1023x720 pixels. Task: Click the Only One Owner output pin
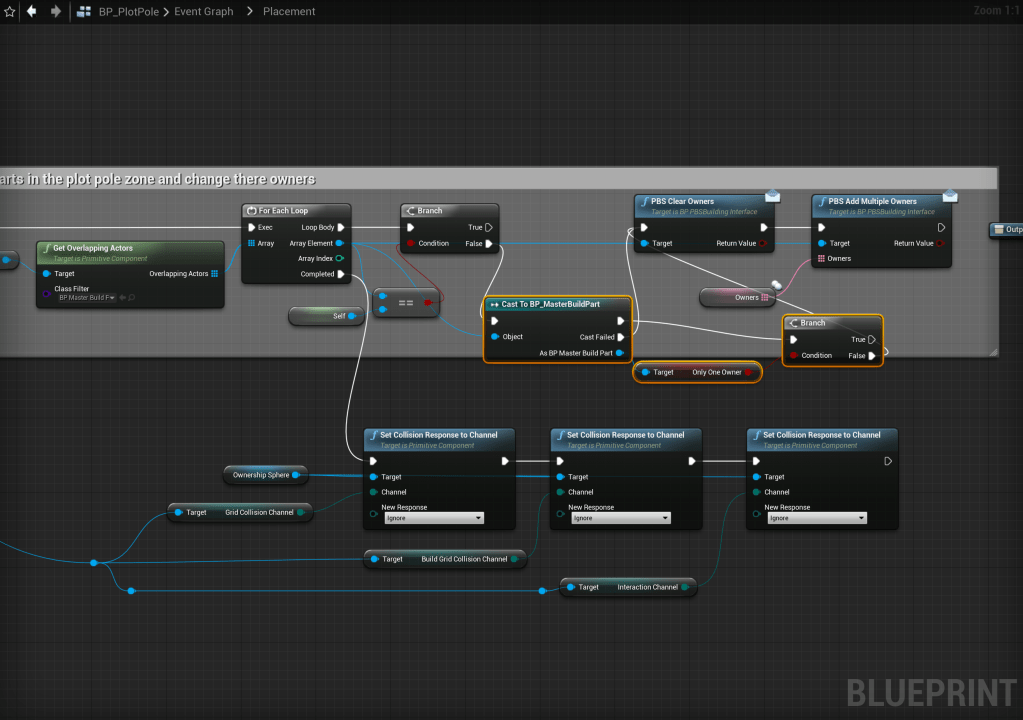pos(749,372)
